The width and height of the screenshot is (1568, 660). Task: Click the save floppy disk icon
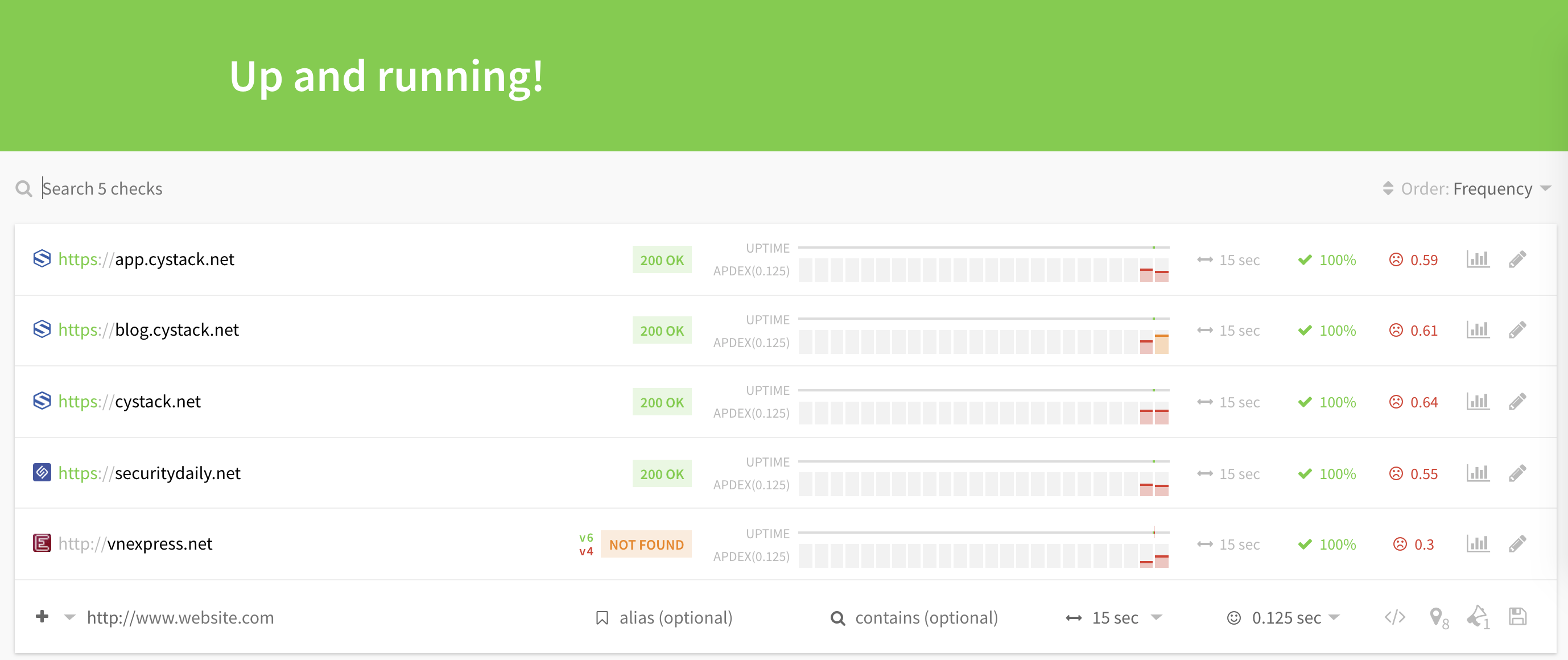(1517, 617)
